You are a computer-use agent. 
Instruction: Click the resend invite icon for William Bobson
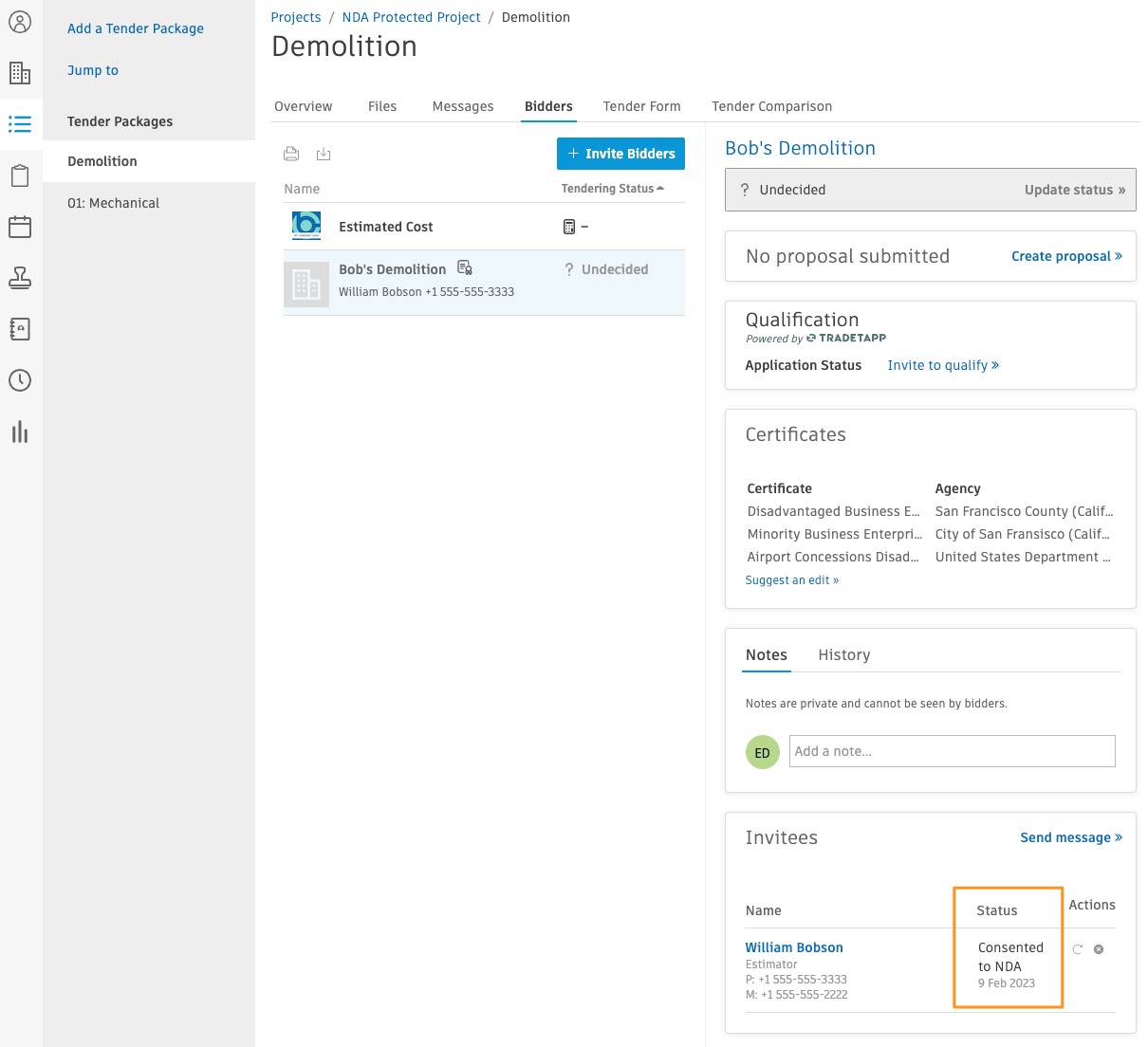(x=1078, y=949)
